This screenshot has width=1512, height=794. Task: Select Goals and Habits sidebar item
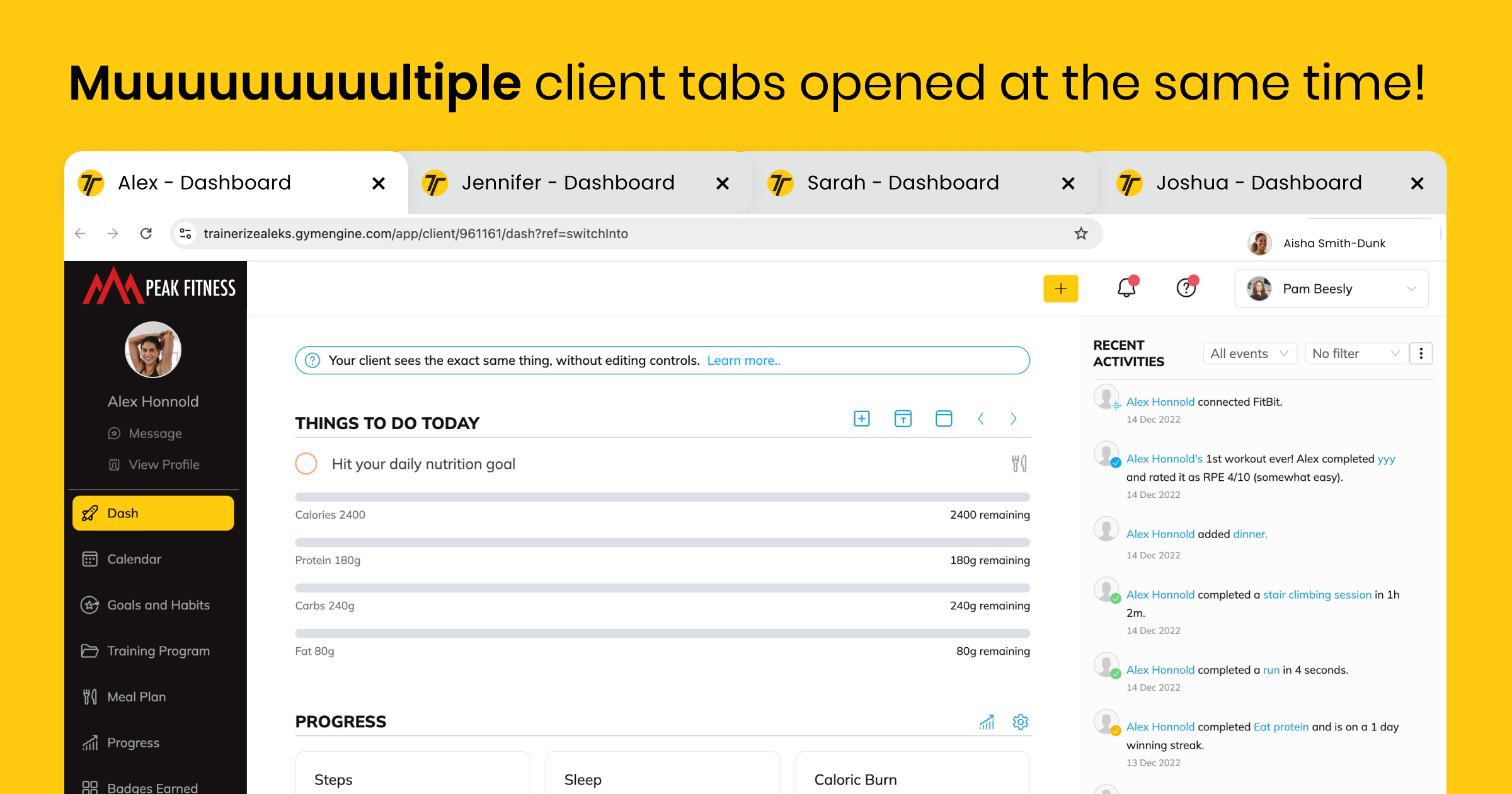[x=158, y=605]
